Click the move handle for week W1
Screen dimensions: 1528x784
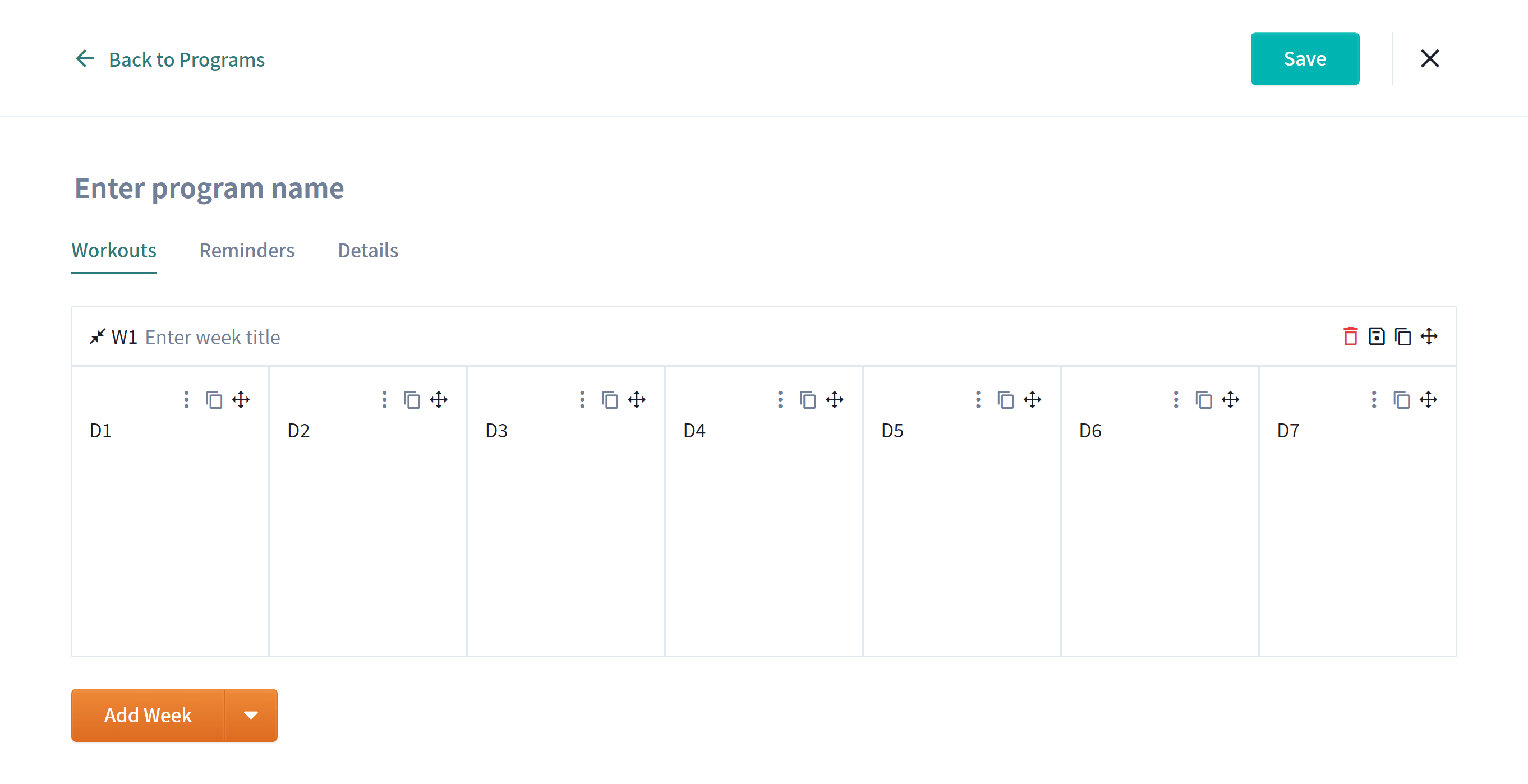[1428, 336]
